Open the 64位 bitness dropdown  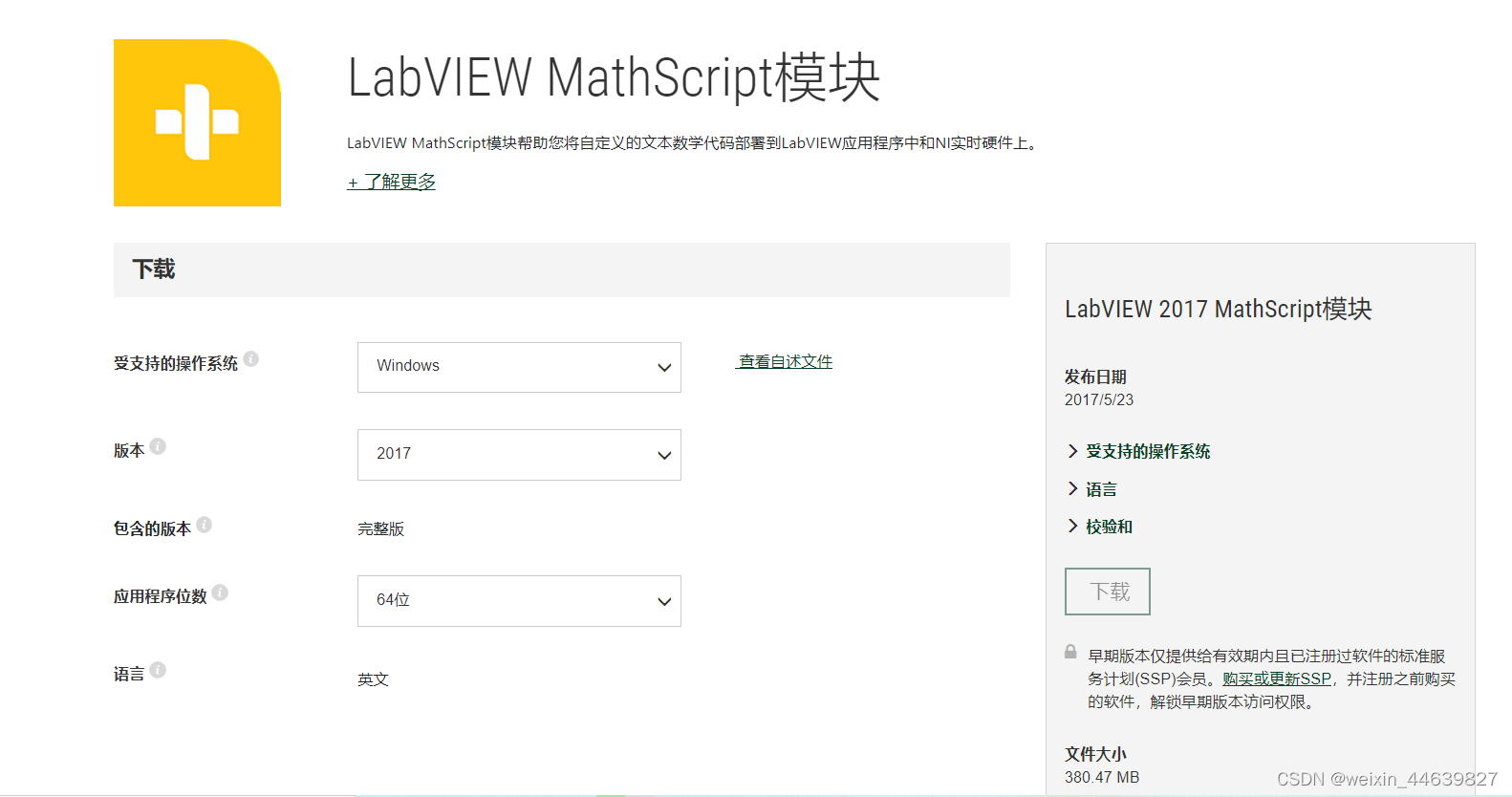(x=519, y=601)
